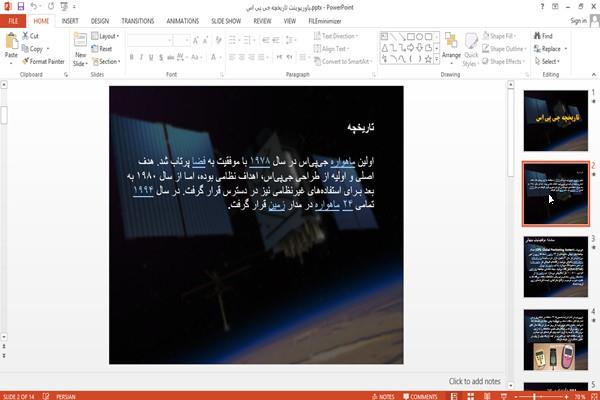
Task: Switch to Reading View in status bar
Action: [487, 396]
